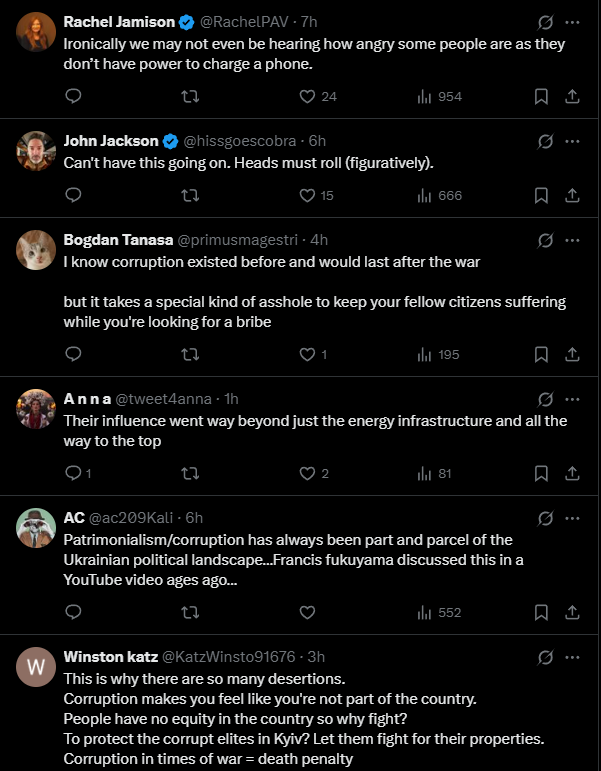Share Rachel Jamison's tweet

pos(573,97)
